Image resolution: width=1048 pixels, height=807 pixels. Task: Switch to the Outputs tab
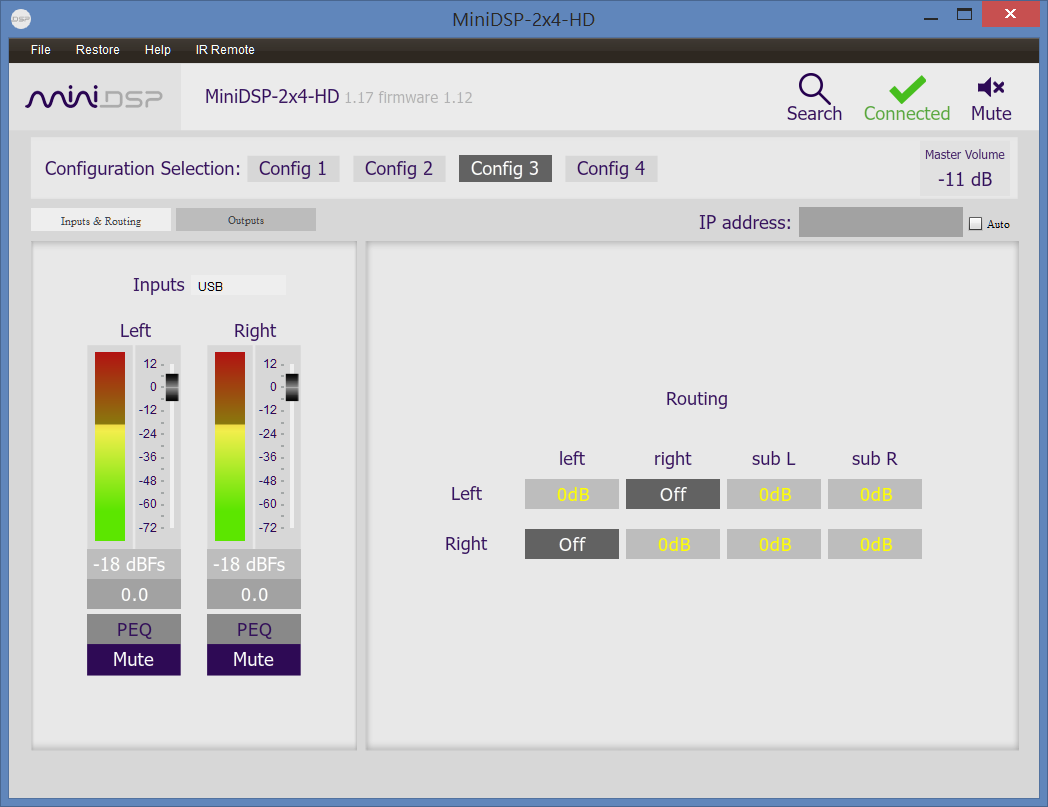[x=246, y=220]
